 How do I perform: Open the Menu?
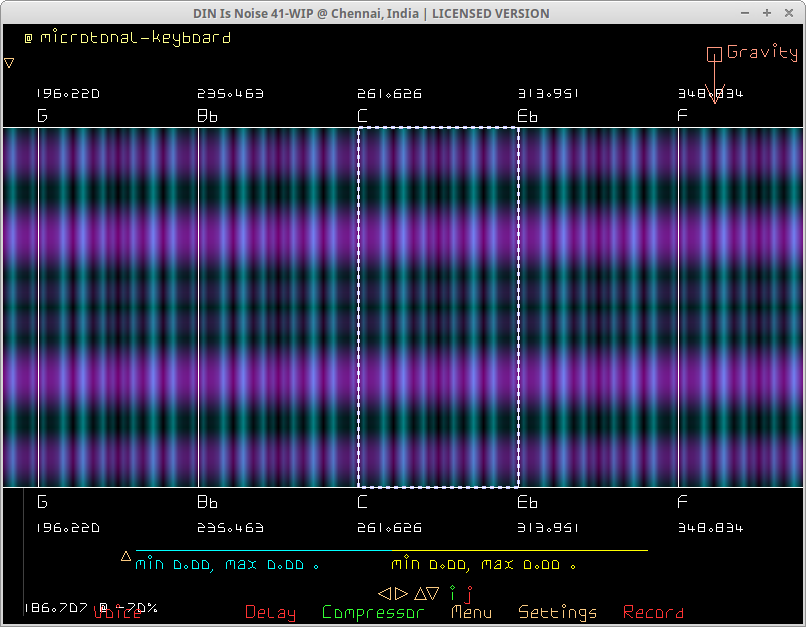pyautogui.click(x=471, y=613)
